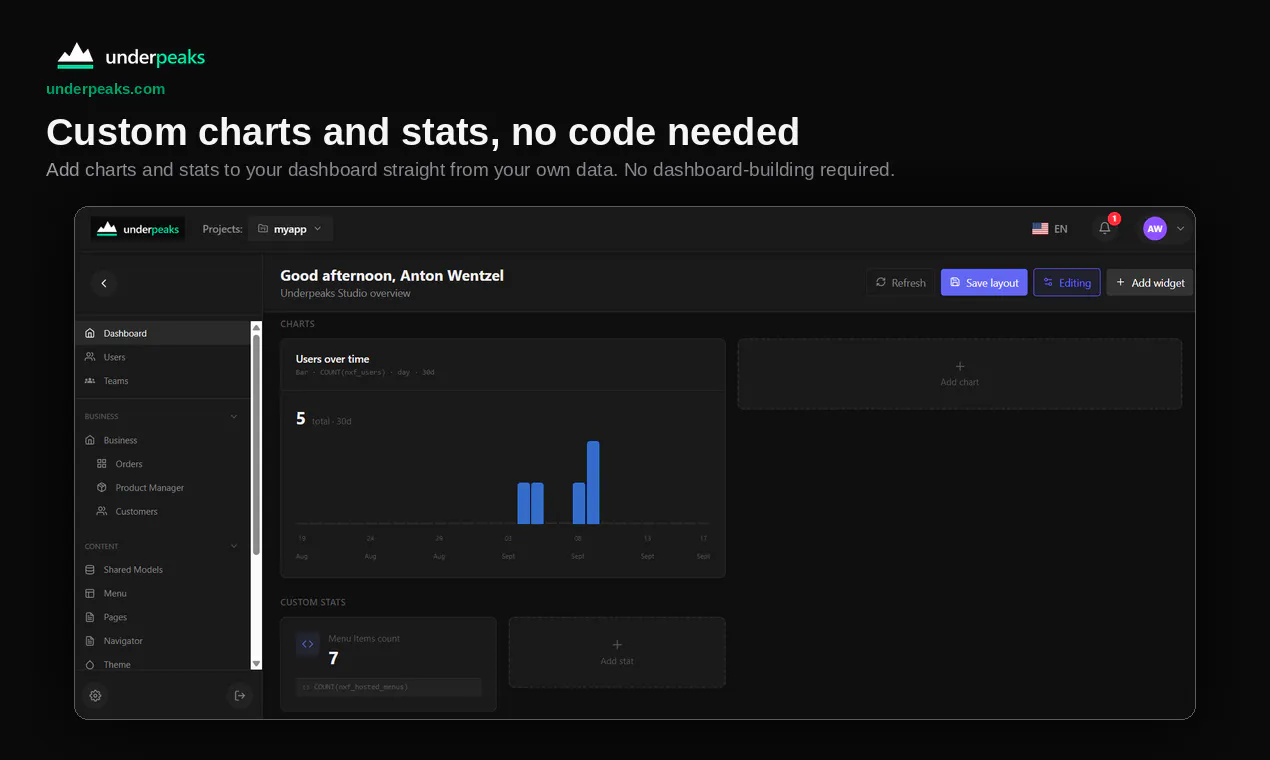Open Business in the sidebar
Image resolution: width=1270 pixels, height=760 pixels.
point(162,440)
